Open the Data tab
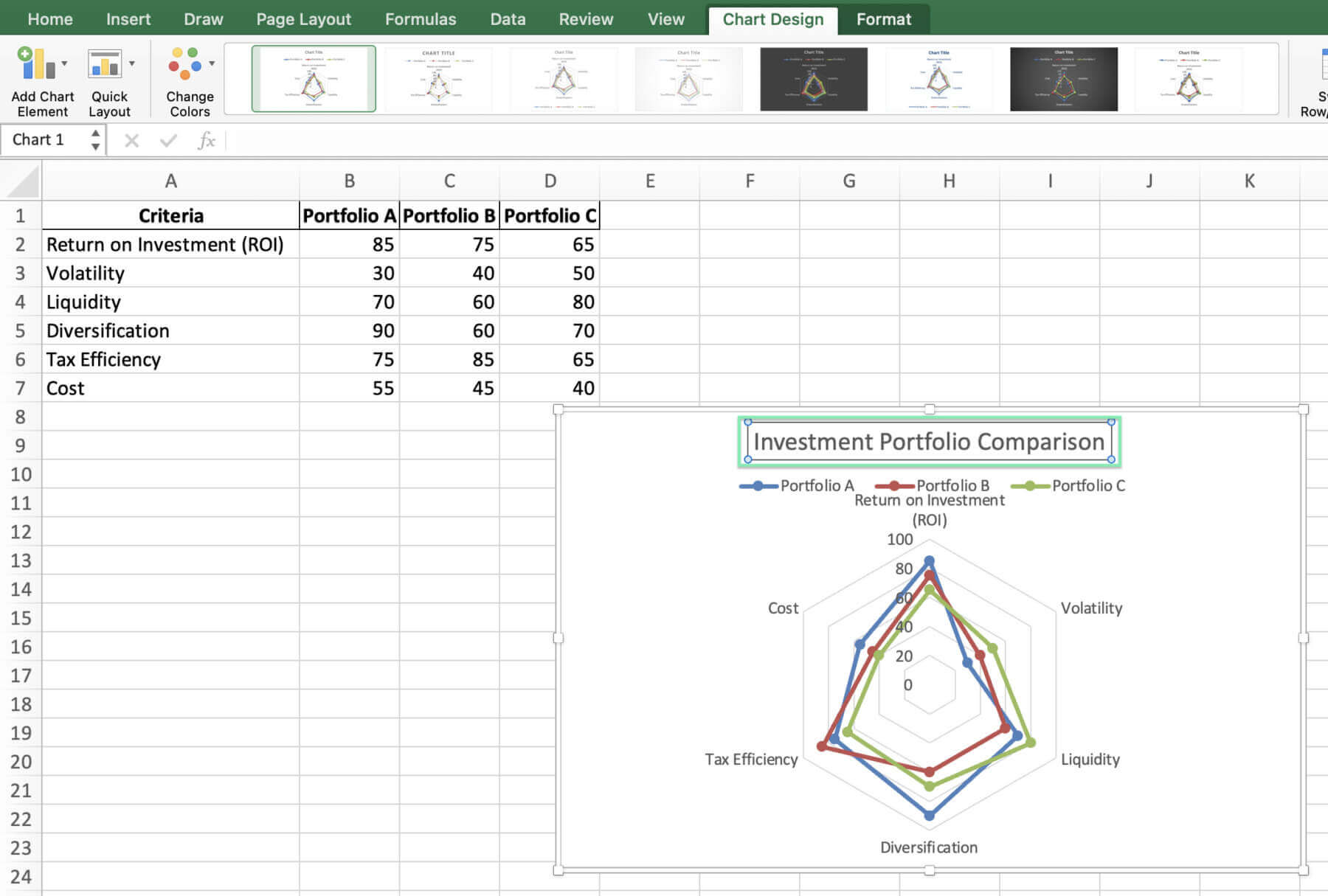 click(x=508, y=19)
